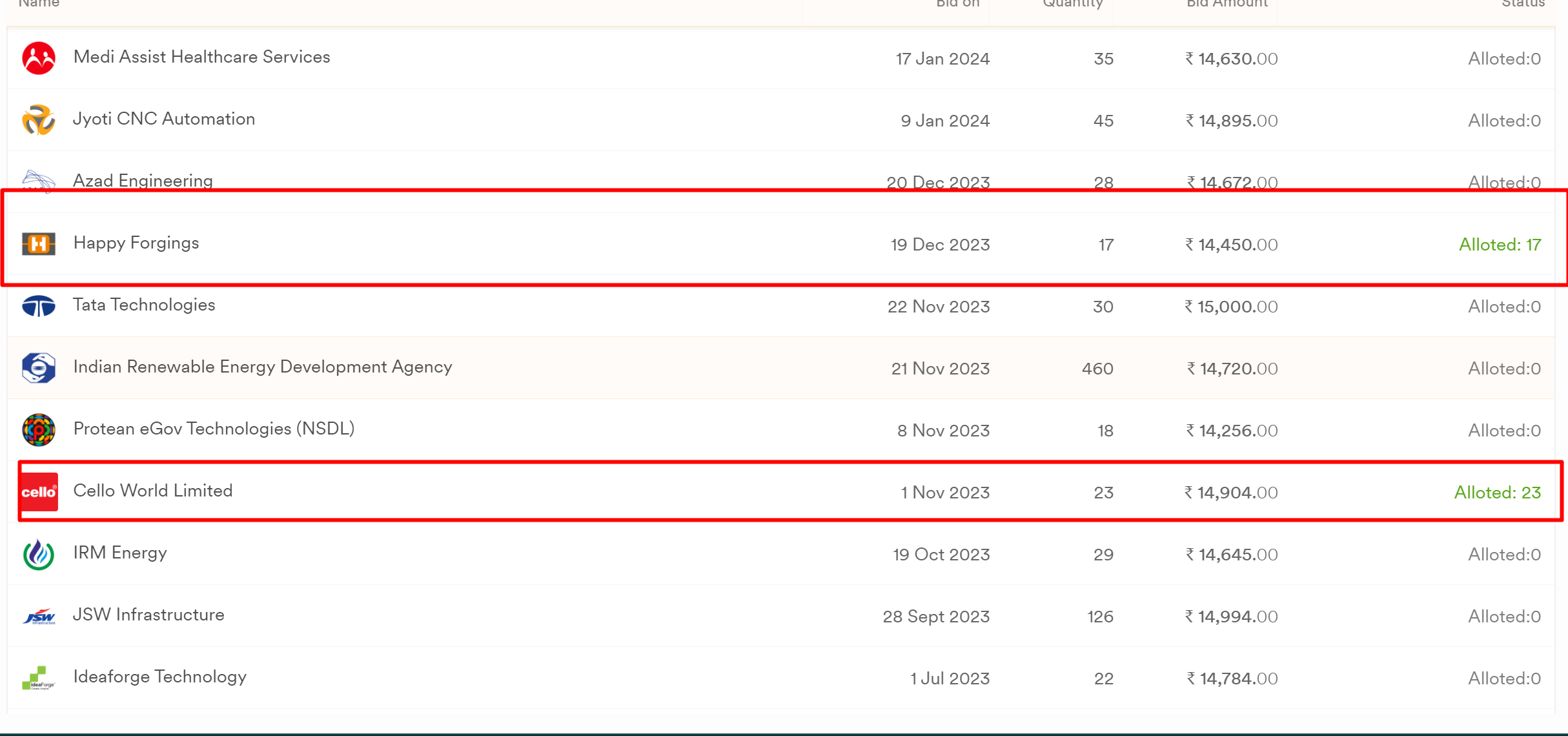Click the Protean eGov Technologies logo
Viewport: 1568px width, 736px height.
coord(39,430)
